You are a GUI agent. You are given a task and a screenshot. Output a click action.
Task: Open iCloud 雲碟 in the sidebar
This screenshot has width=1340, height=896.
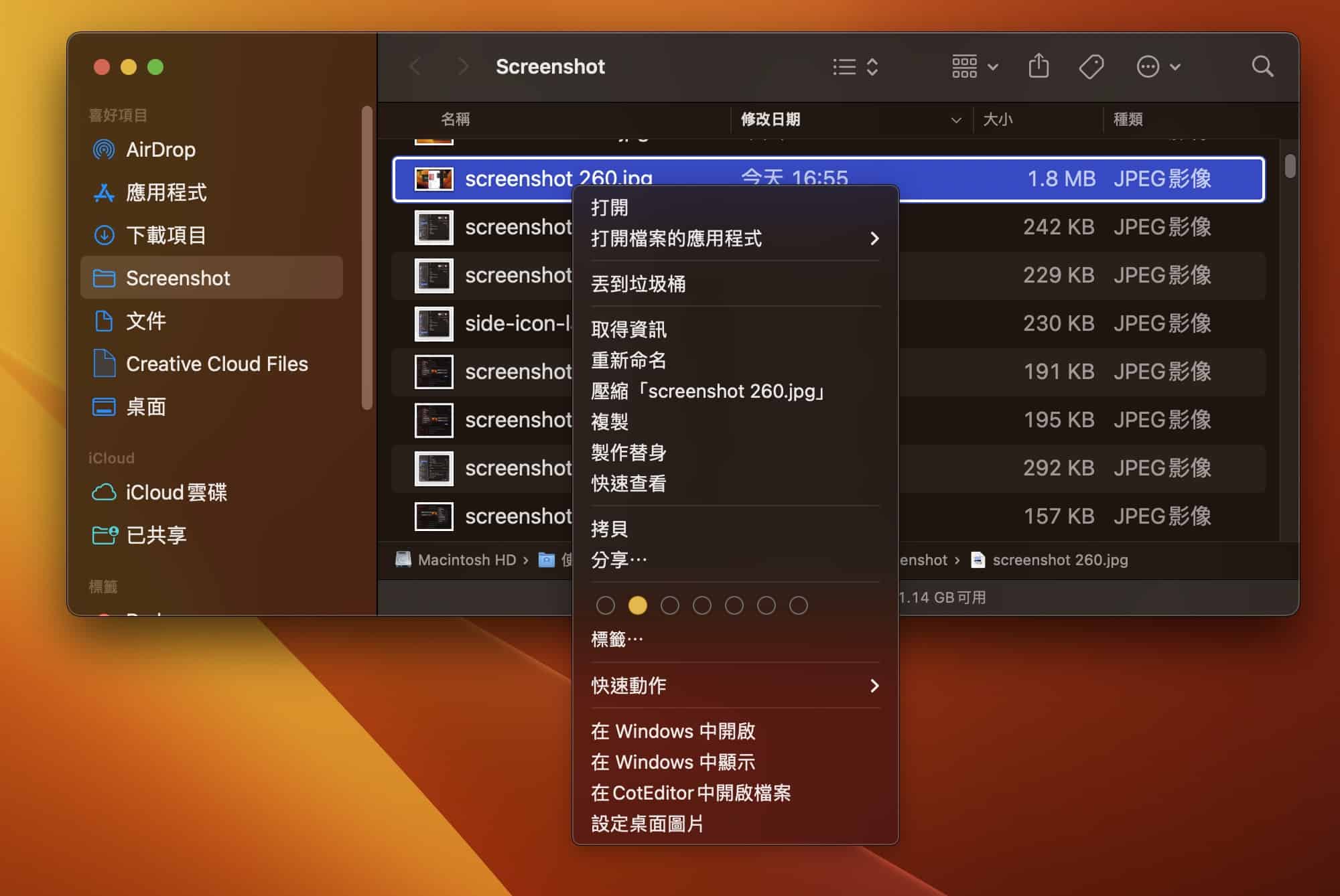[176, 492]
